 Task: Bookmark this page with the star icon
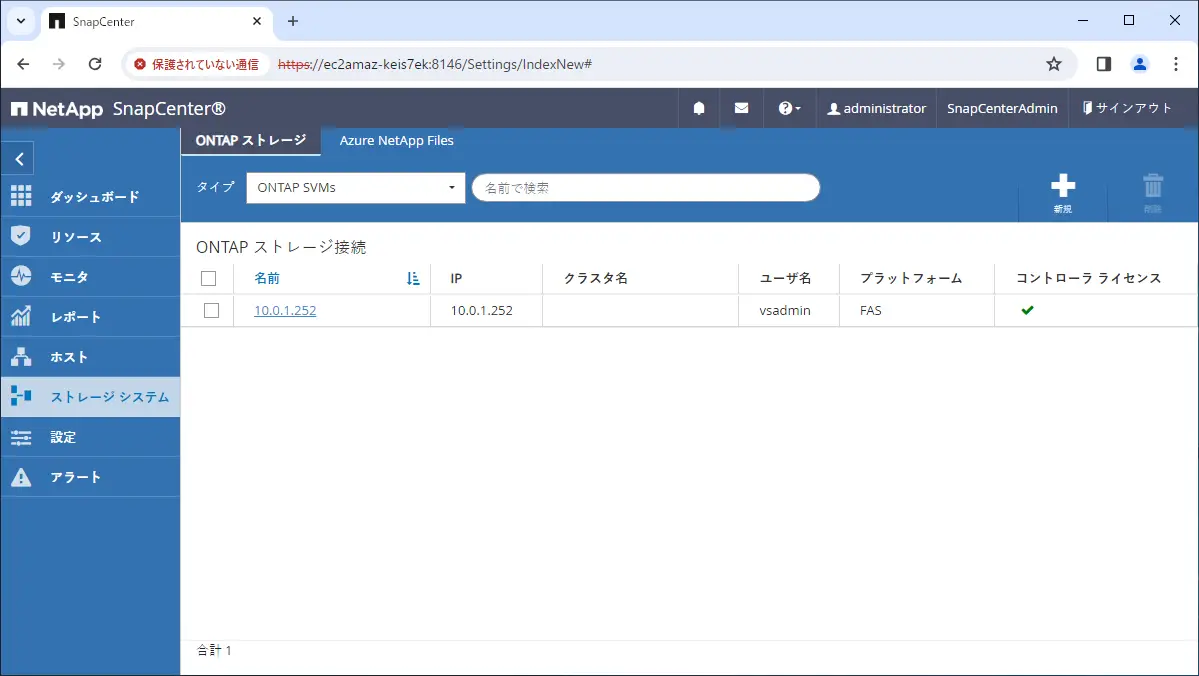click(x=1054, y=64)
